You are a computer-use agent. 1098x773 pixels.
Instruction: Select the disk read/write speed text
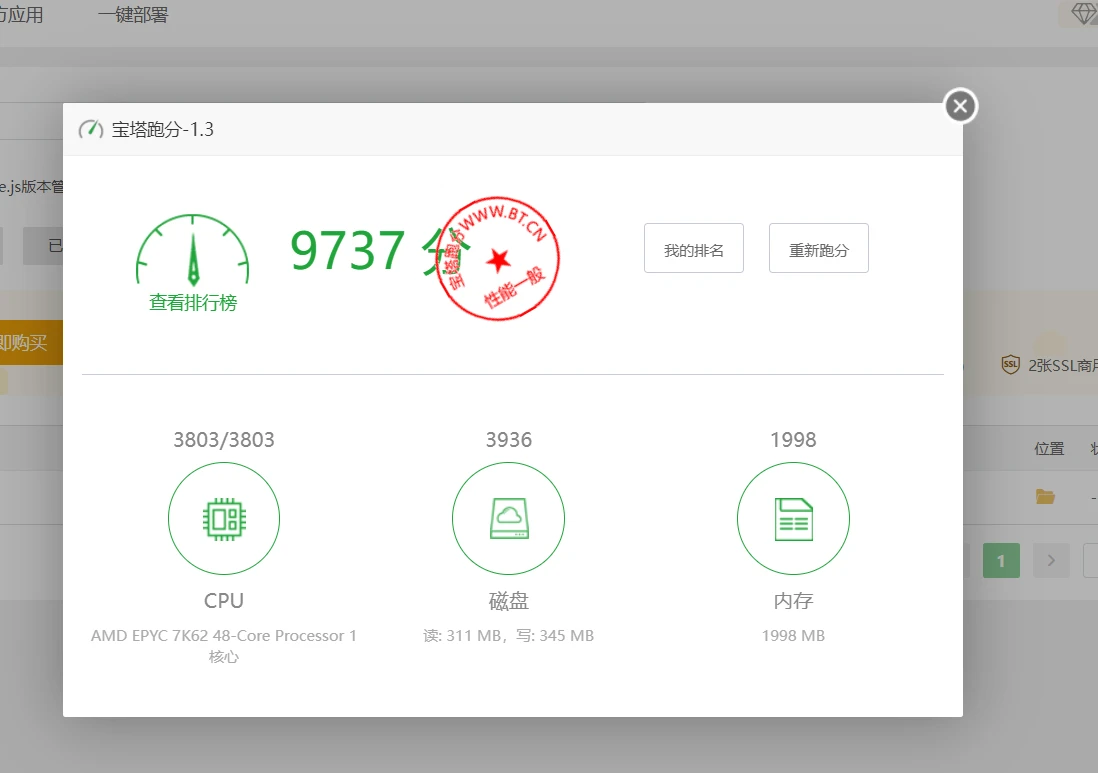tap(508, 636)
